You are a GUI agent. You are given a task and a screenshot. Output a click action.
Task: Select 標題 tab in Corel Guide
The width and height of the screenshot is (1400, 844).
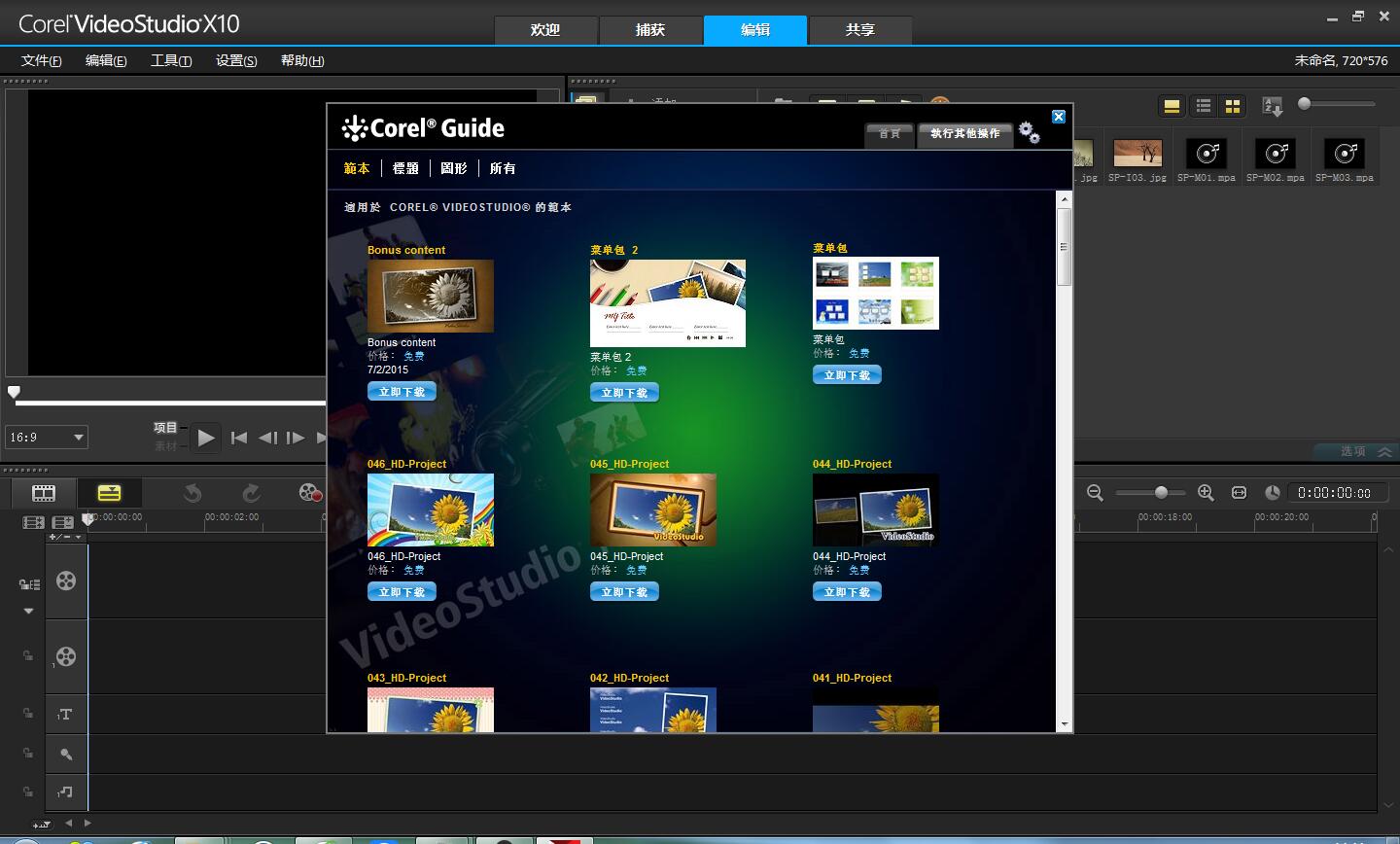(x=405, y=168)
